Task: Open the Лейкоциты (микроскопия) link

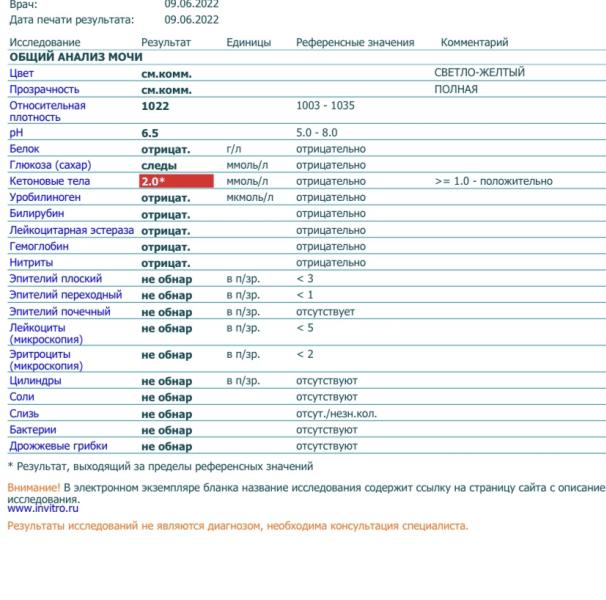Action: [46, 333]
